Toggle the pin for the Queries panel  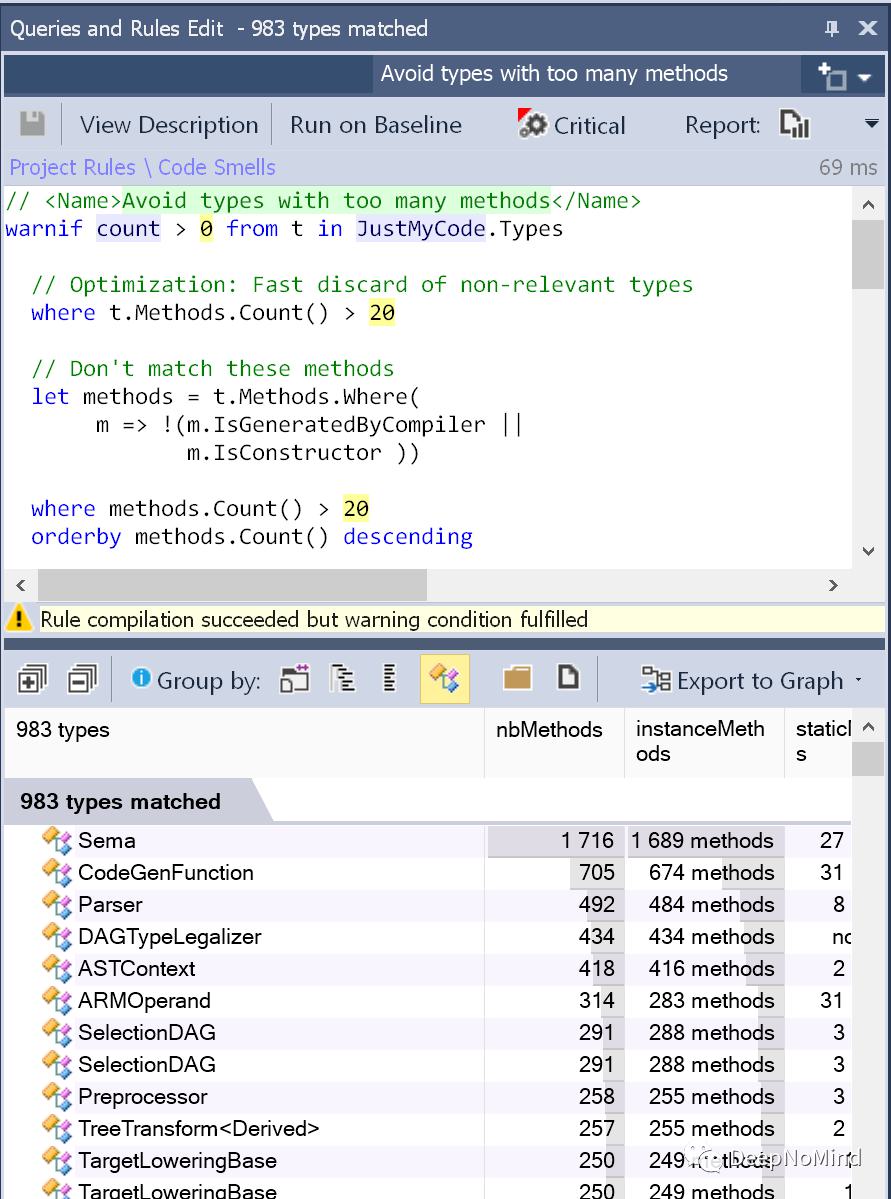[832, 29]
